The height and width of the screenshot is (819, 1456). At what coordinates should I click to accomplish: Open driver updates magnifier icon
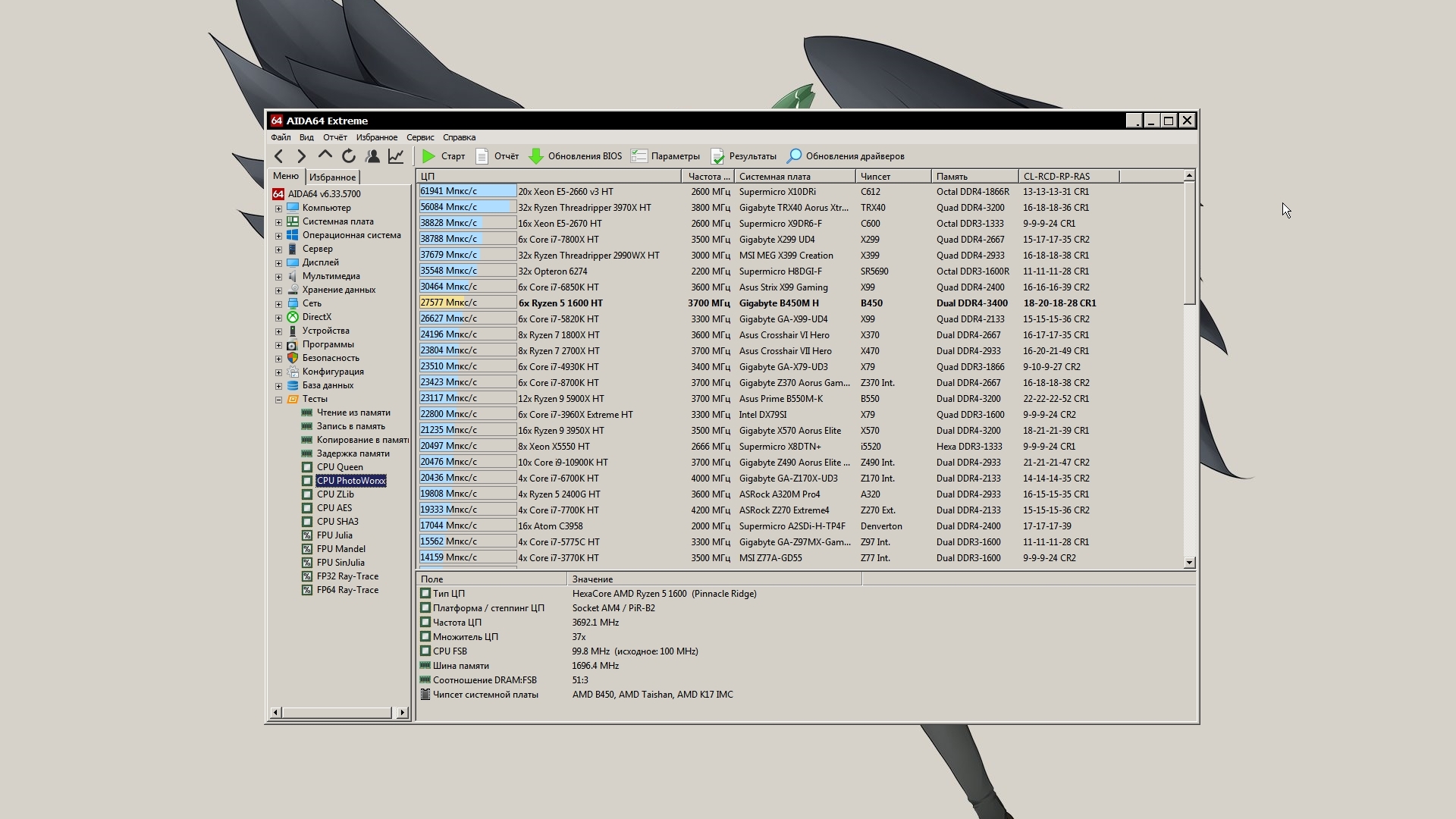[794, 156]
